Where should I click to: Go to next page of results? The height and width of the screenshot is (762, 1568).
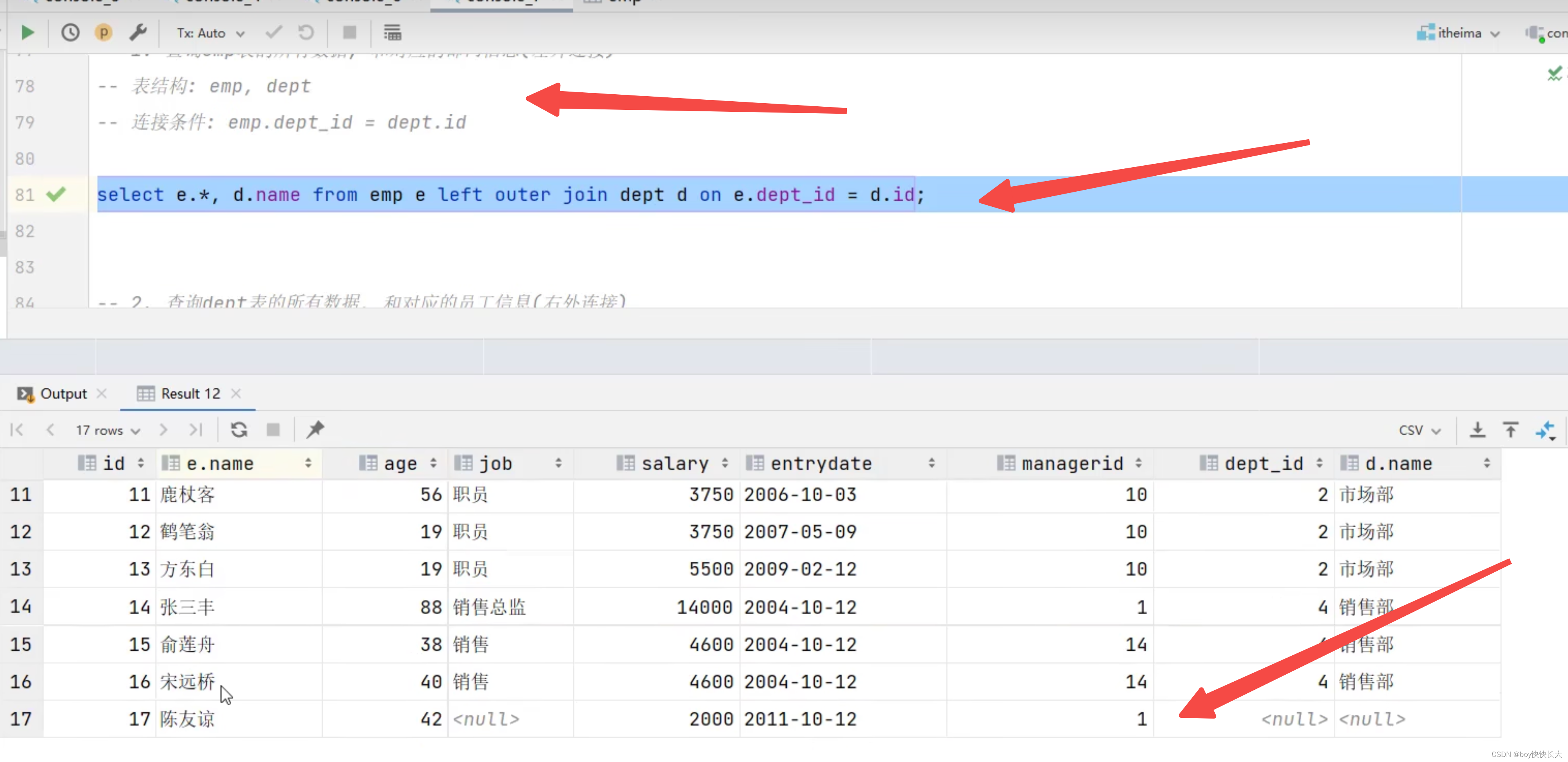(x=163, y=430)
